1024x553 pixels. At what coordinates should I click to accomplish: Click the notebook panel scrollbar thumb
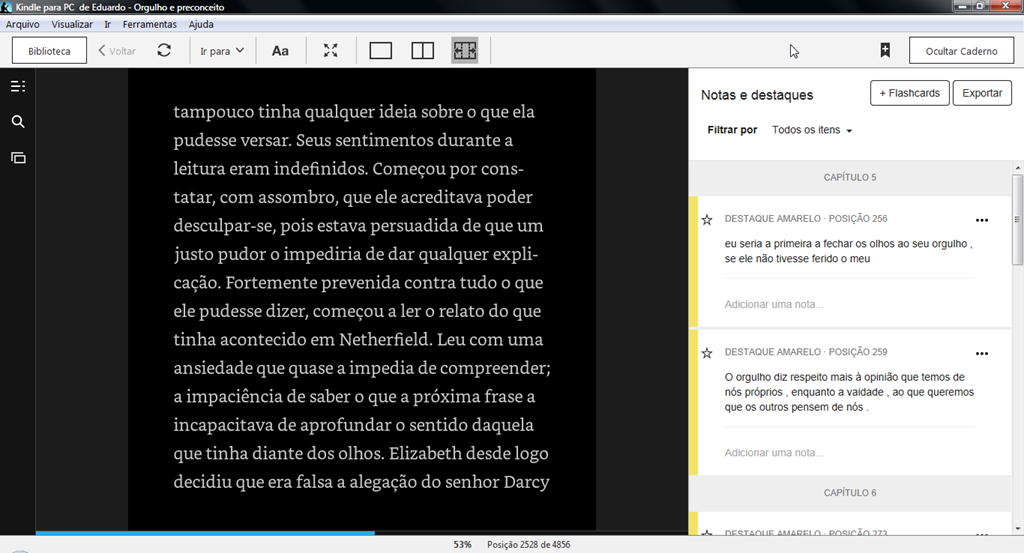pyautogui.click(x=1017, y=219)
